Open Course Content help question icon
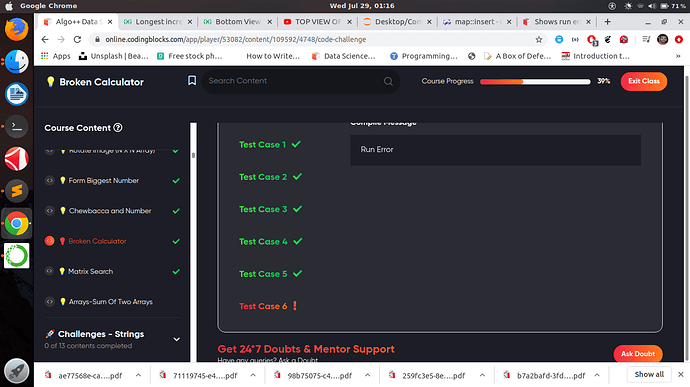The width and height of the screenshot is (690, 387). tap(118, 128)
